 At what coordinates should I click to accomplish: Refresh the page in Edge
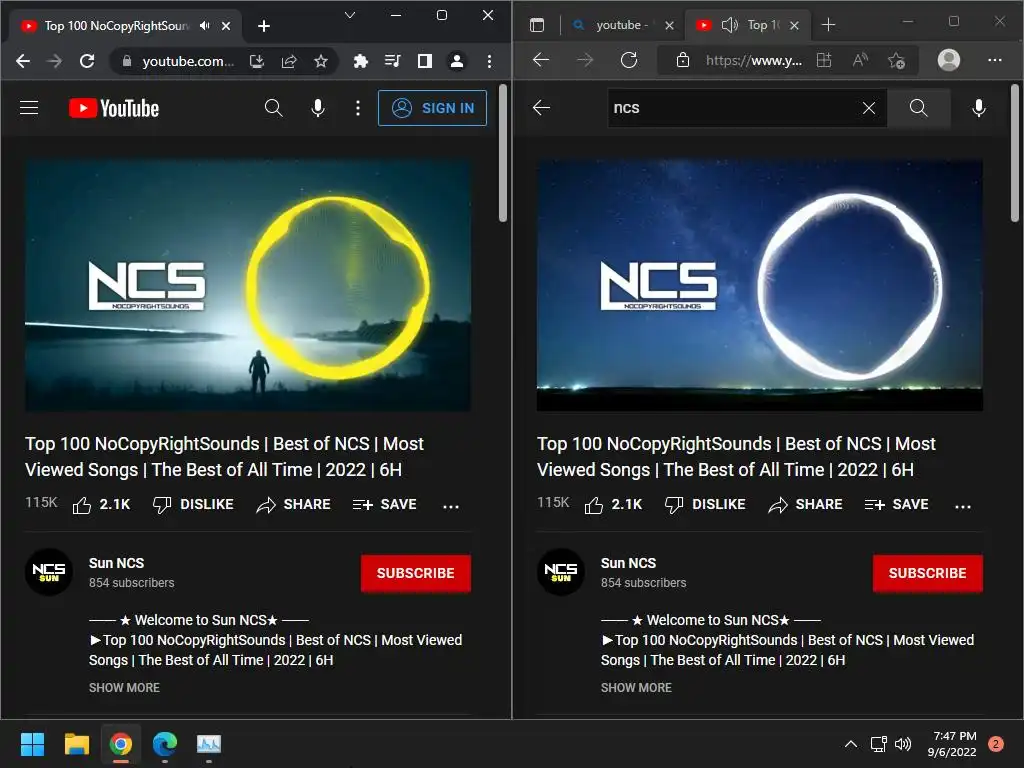[629, 60]
